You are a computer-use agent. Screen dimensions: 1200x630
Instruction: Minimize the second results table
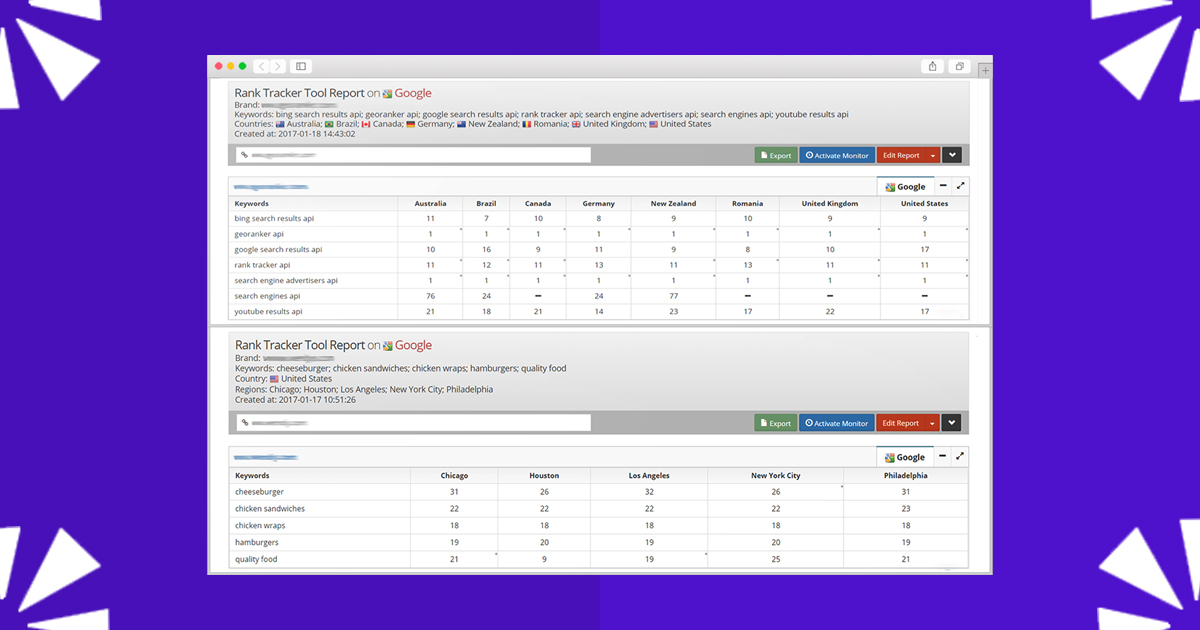pyautogui.click(x=943, y=456)
